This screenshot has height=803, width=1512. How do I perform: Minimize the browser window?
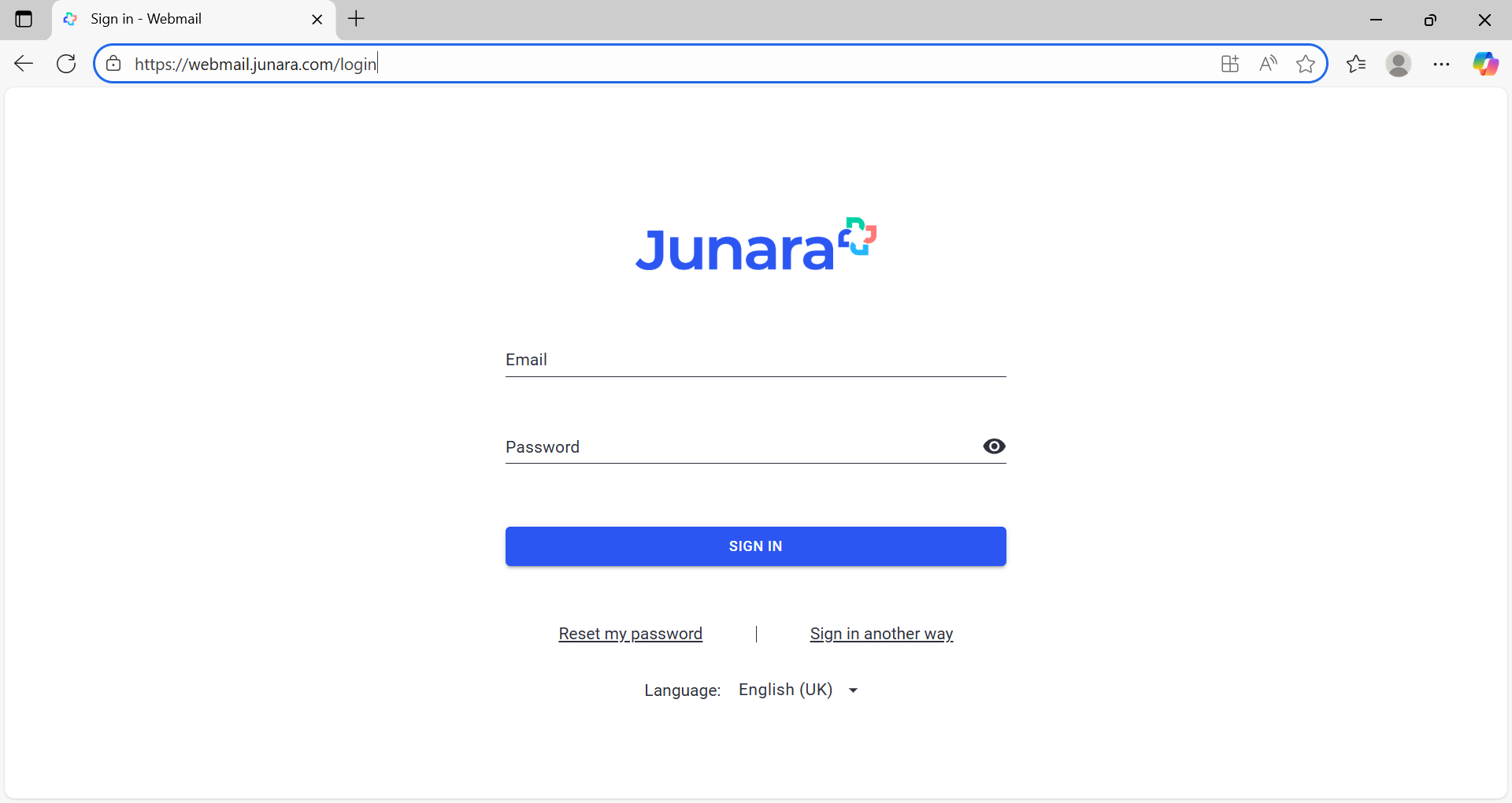coord(1377,20)
